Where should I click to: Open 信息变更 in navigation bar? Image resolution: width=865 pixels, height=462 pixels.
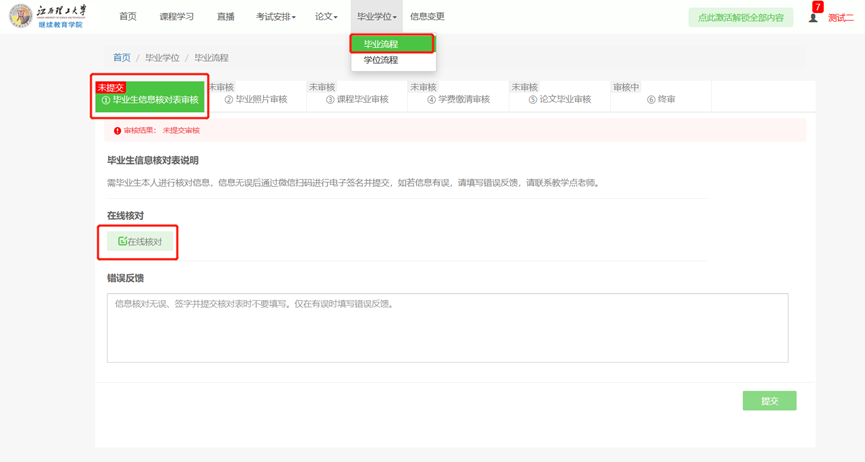tap(427, 17)
